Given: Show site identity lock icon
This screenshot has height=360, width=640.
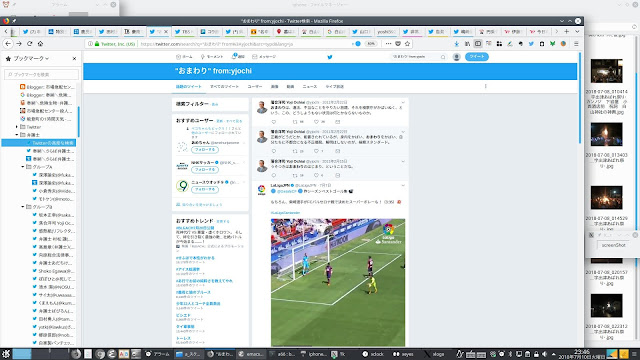Looking at the screenshot, I should pos(97,44).
